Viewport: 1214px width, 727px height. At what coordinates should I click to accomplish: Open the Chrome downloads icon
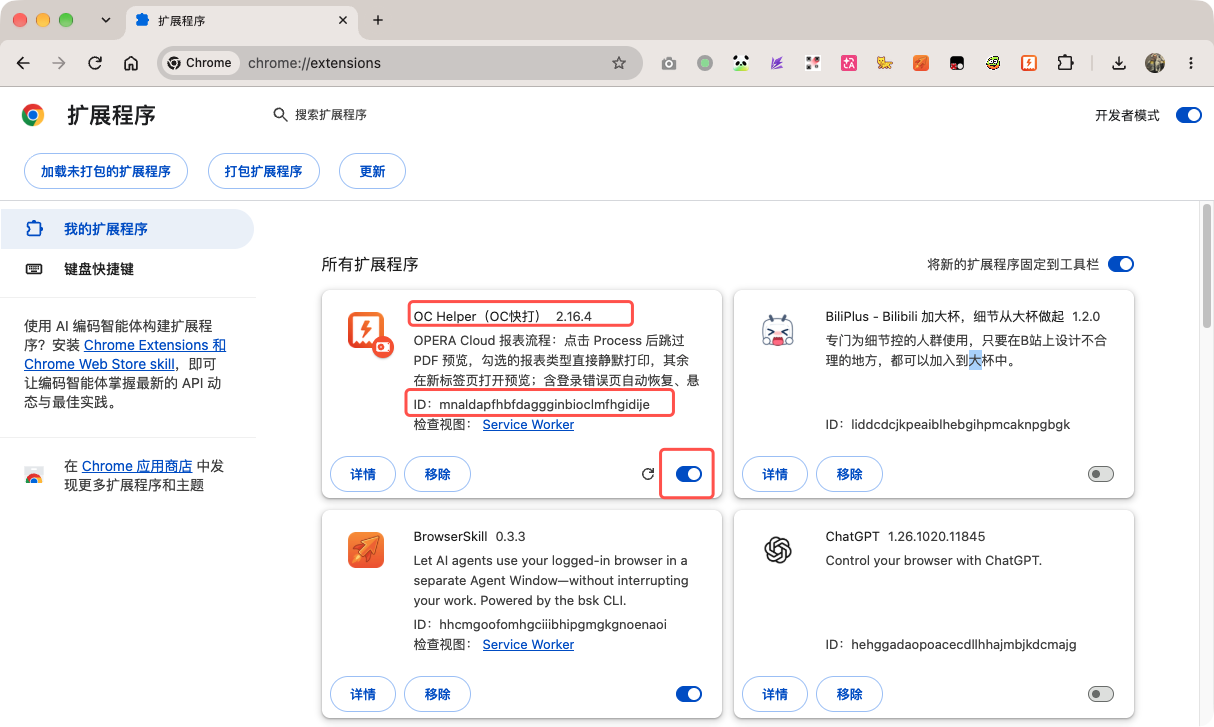coord(1119,63)
